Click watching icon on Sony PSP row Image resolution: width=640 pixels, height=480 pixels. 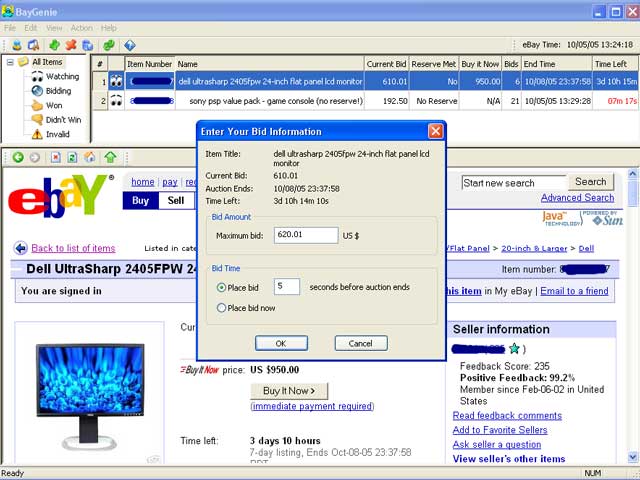tap(116, 100)
